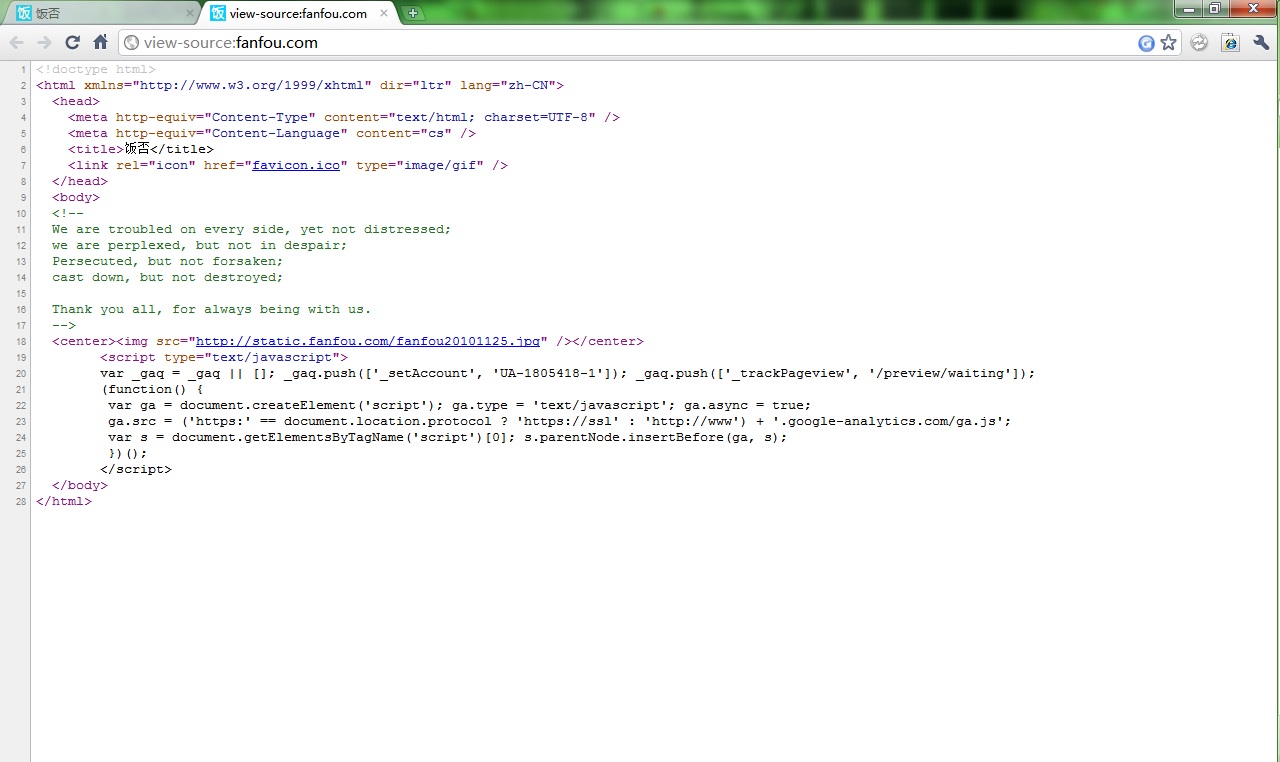The image size is (1280, 762).
Task: Click the 'we are perplexed' comment line
Action: (200, 245)
